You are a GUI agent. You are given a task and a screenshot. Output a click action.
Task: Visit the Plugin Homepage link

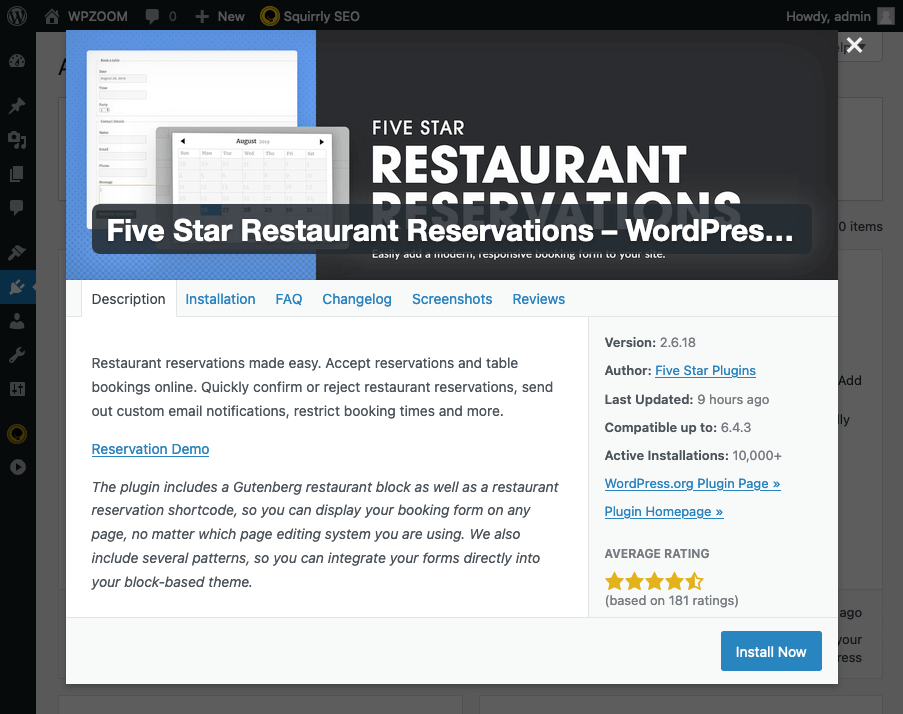tap(664, 512)
